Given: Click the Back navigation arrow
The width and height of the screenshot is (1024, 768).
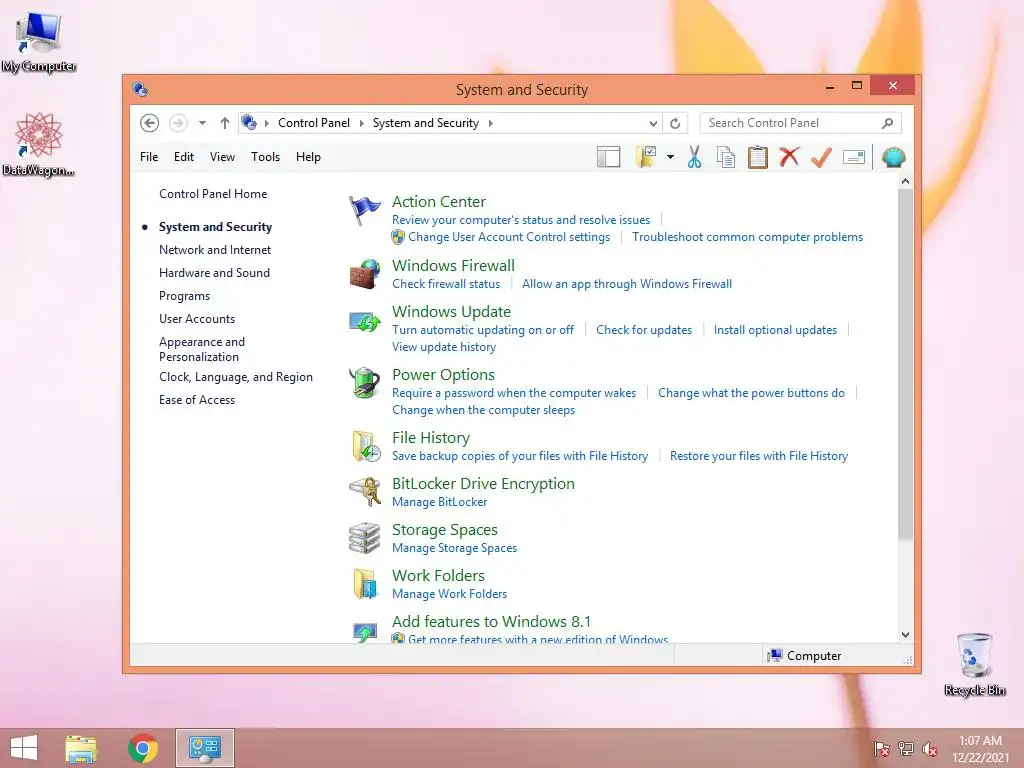Looking at the screenshot, I should 150,123.
